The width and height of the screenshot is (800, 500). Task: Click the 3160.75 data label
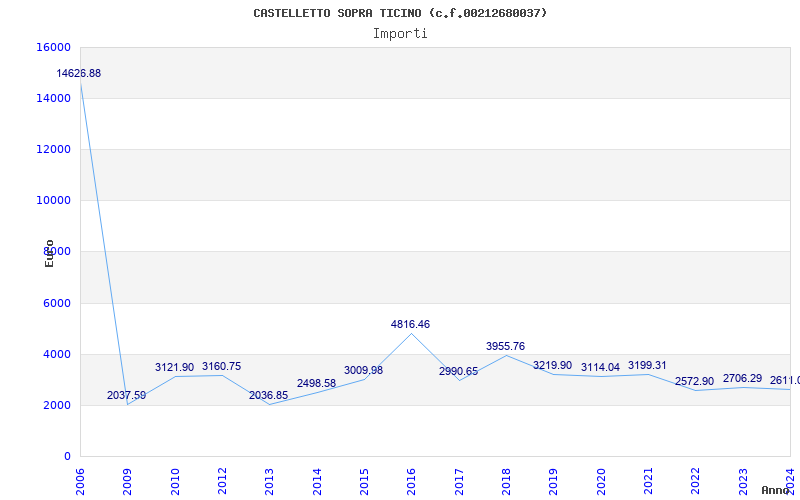click(221, 366)
